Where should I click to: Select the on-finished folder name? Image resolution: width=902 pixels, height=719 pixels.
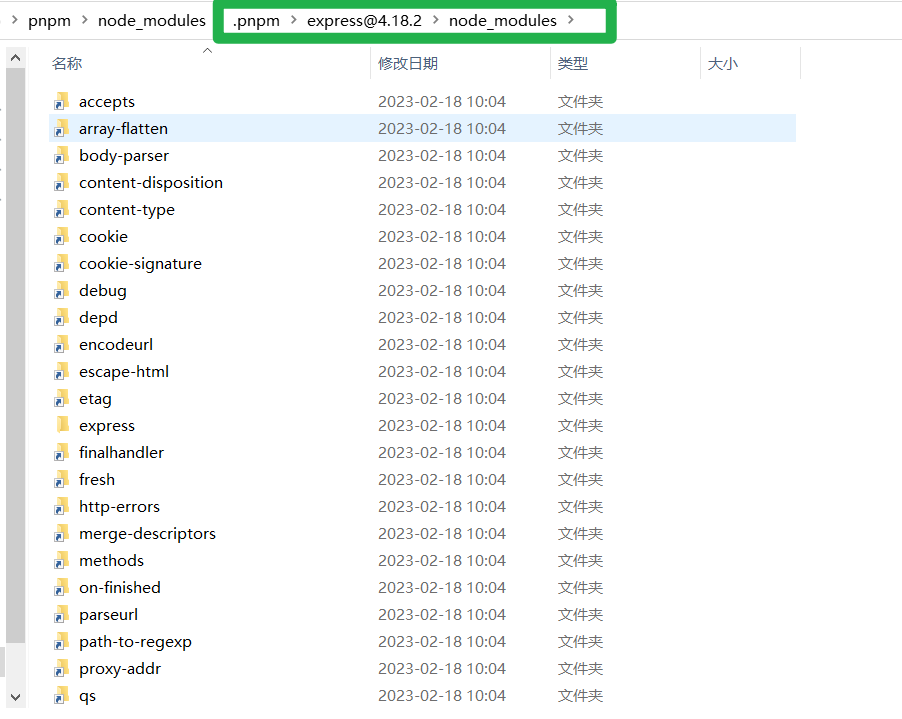click(x=120, y=588)
